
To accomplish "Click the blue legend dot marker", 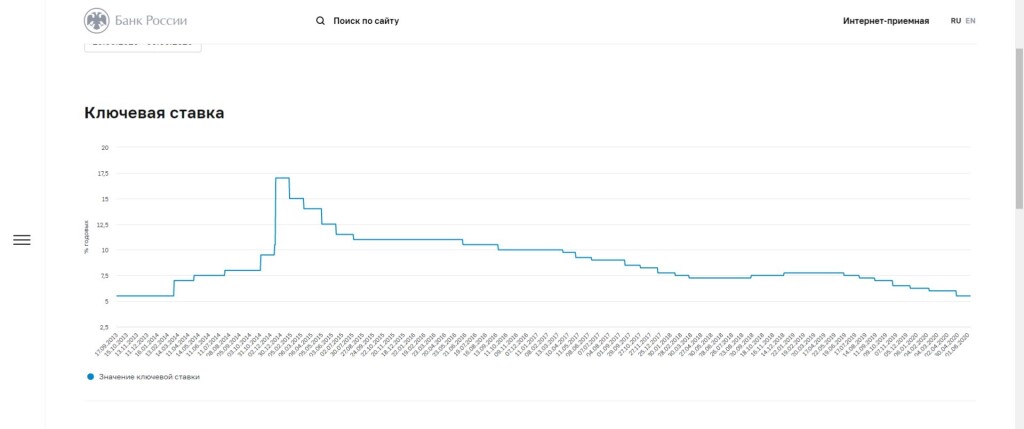I will pos(90,376).
